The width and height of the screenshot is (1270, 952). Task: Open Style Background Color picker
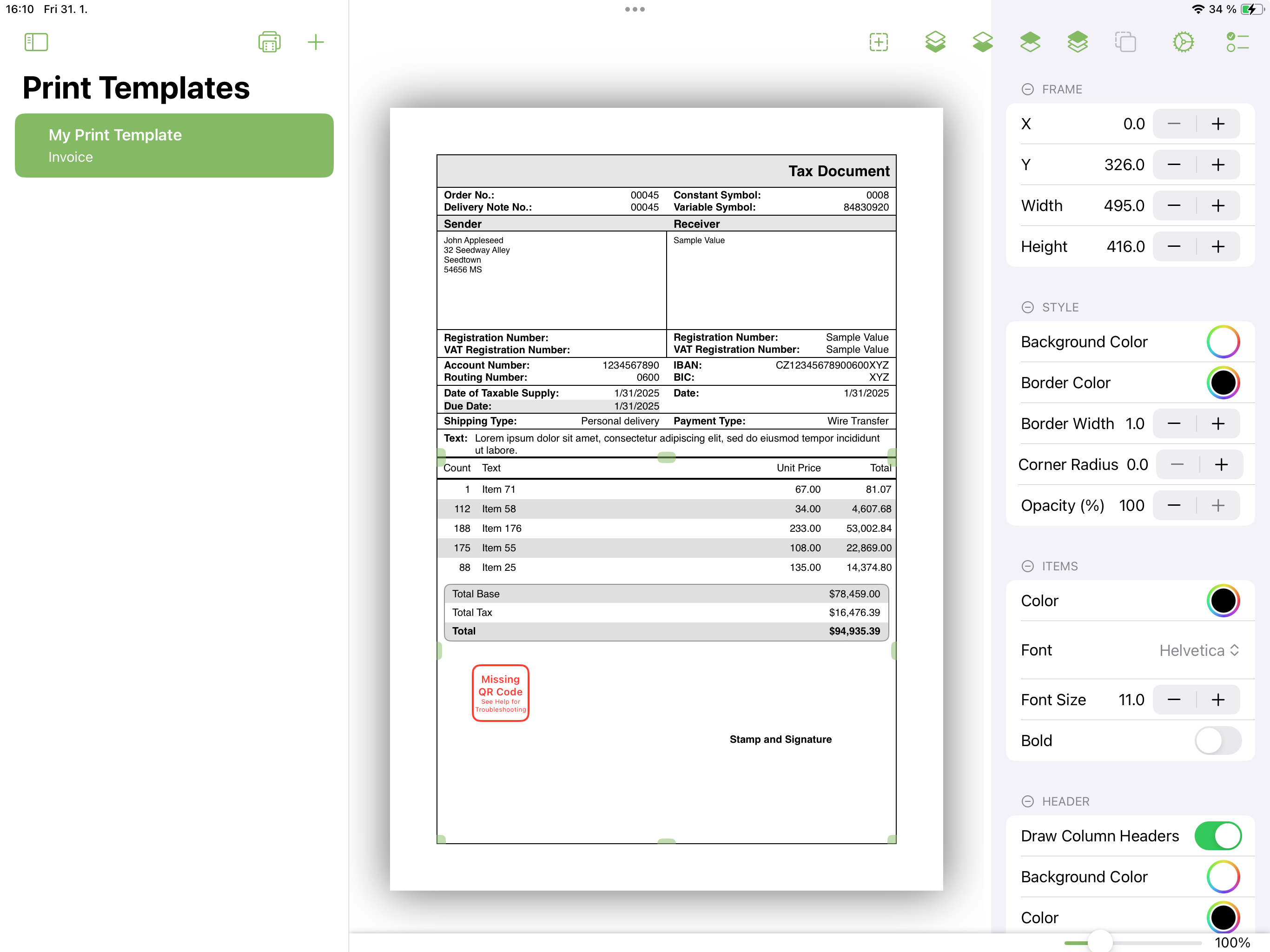pyautogui.click(x=1223, y=342)
